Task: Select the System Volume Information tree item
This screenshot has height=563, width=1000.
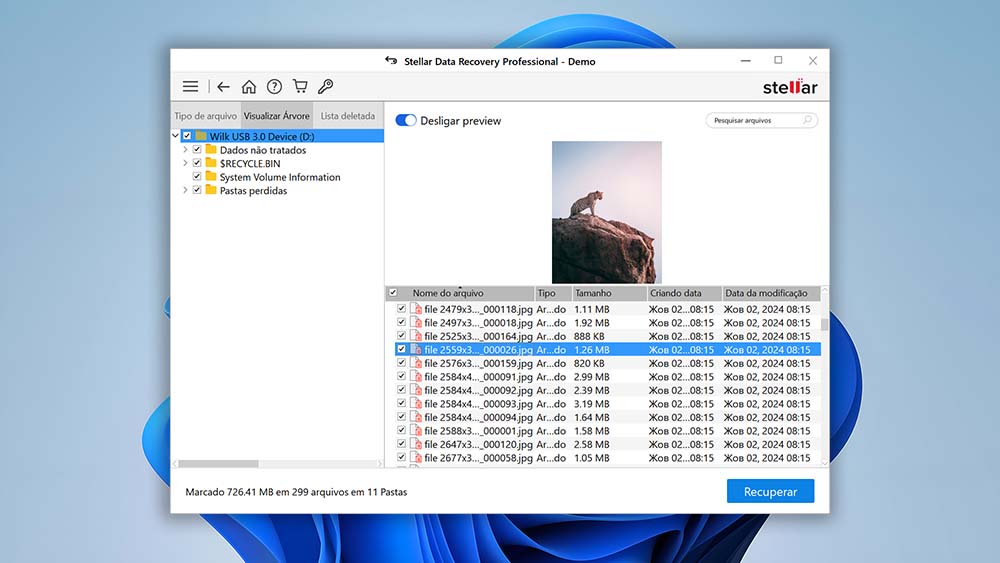Action: click(280, 177)
